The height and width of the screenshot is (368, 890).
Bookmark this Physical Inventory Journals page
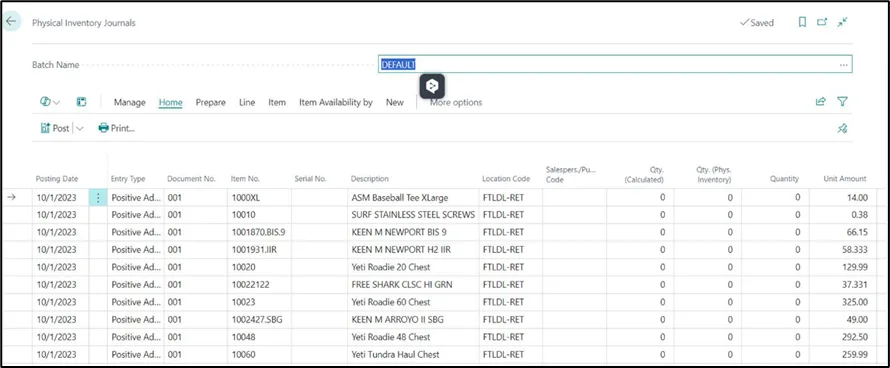802,22
